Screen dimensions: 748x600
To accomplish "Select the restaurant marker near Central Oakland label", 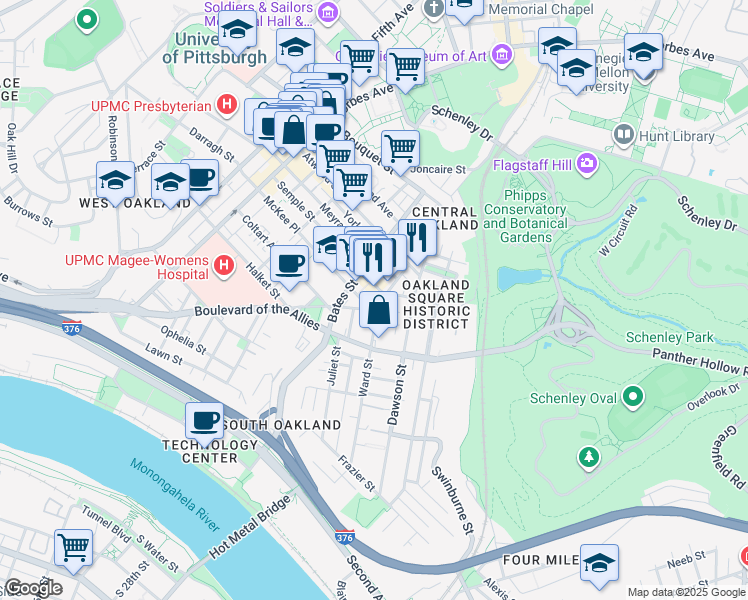I will [417, 240].
